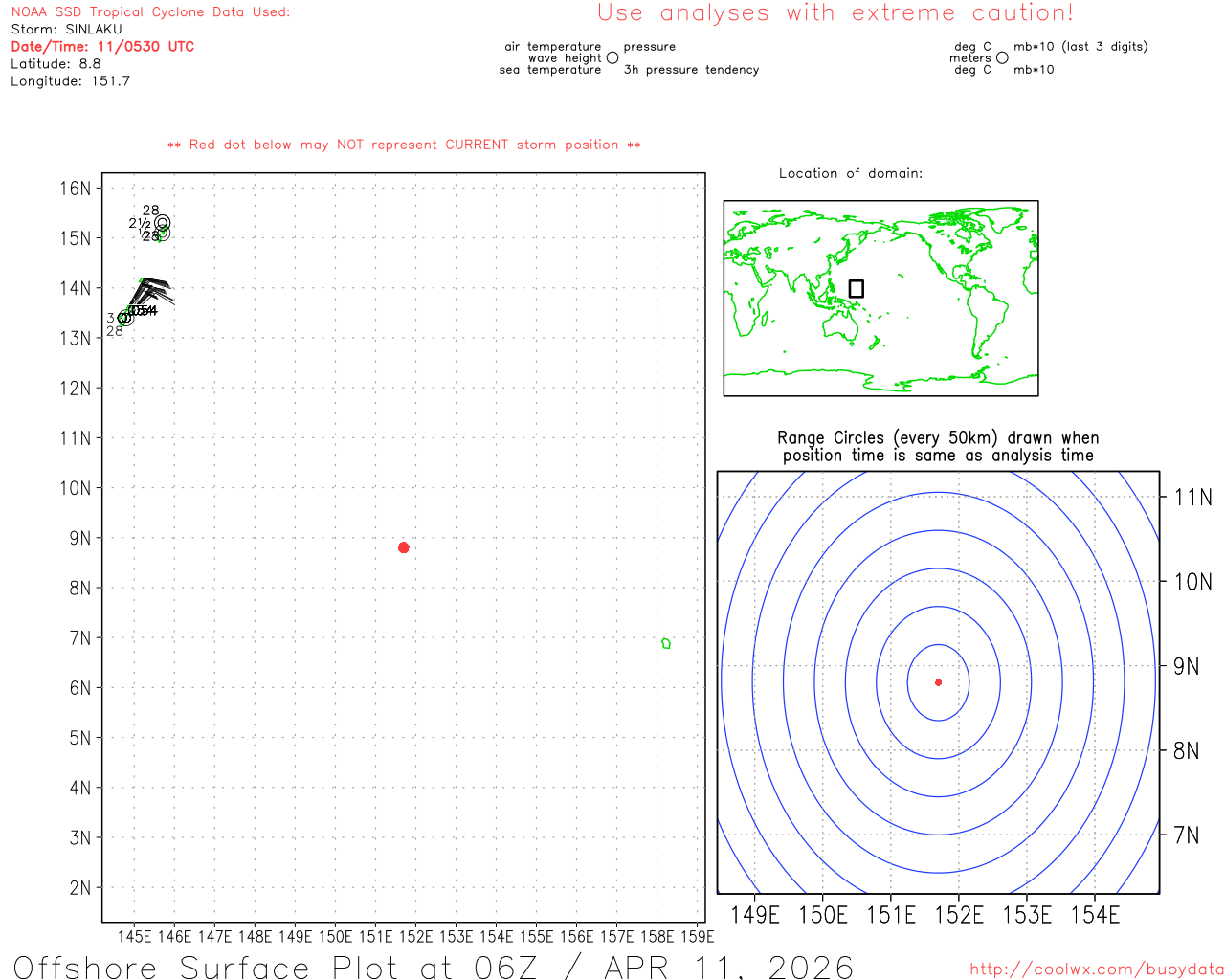Click the small green island outline near 158E

pyautogui.click(x=666, y=643)
